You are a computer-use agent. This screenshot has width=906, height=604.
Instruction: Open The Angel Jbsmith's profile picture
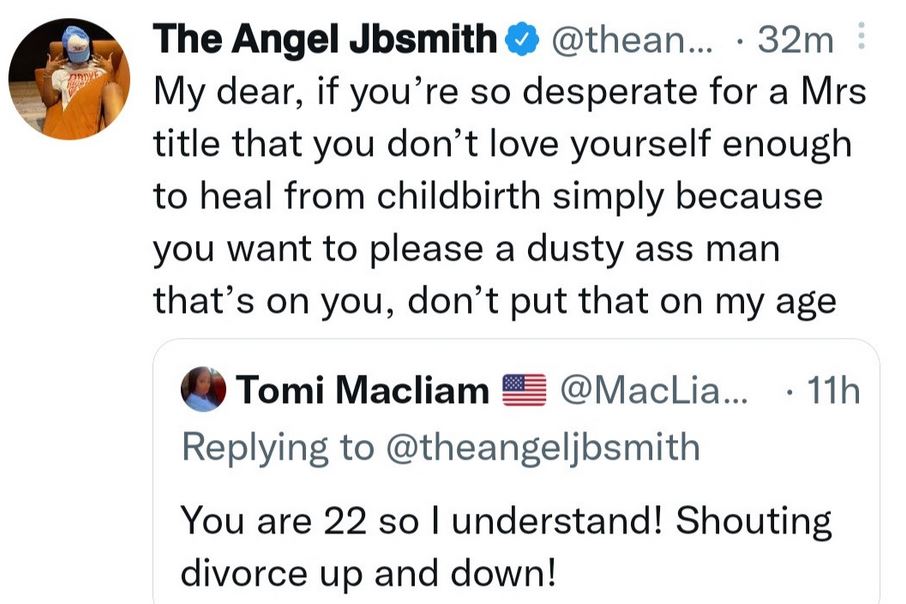click(x=69, y=77)
